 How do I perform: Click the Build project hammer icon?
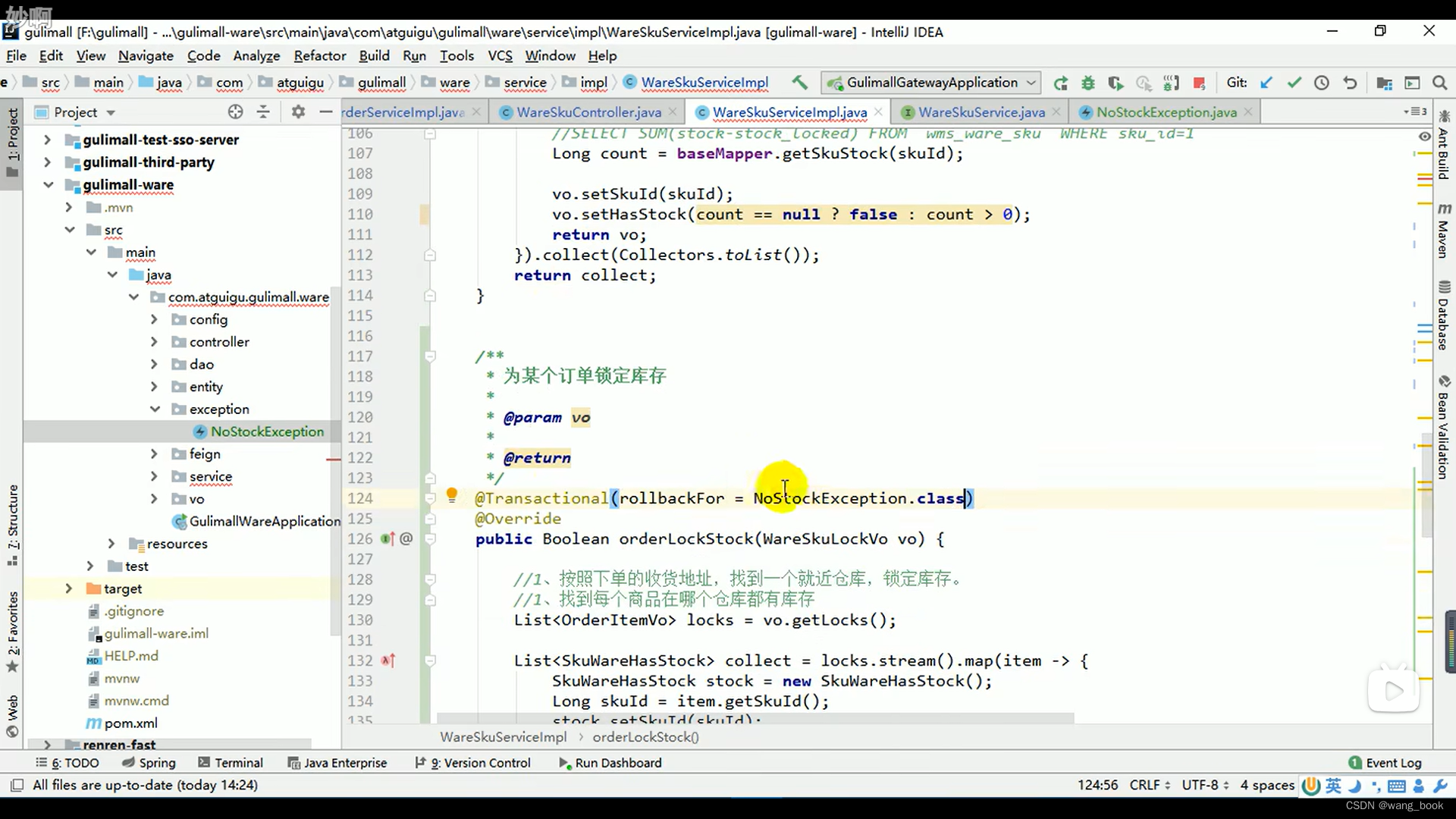click(x=799, y=83)
